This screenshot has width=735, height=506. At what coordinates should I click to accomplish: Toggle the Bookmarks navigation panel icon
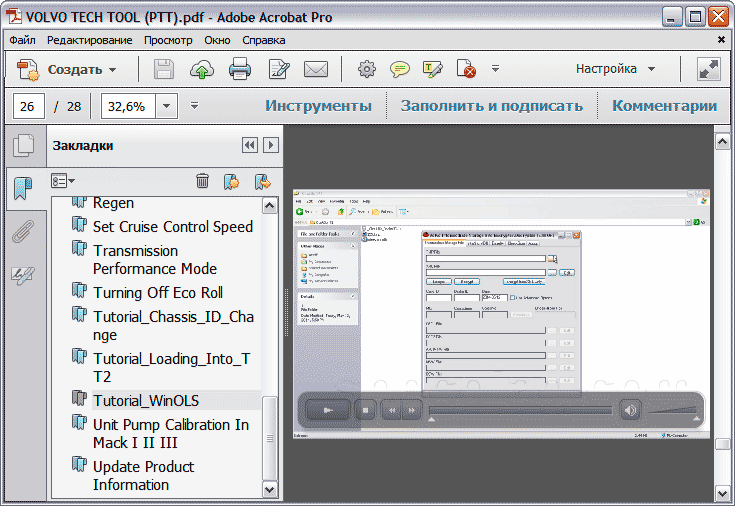22,188
